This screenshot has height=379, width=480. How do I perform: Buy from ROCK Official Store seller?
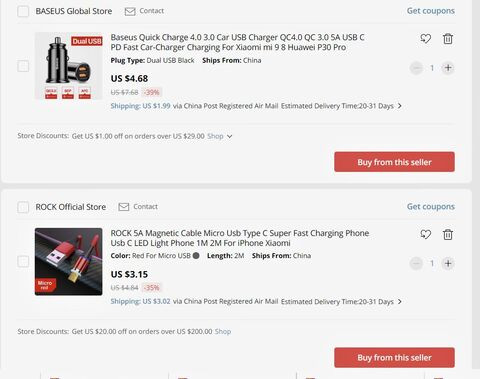pos(394,358)
